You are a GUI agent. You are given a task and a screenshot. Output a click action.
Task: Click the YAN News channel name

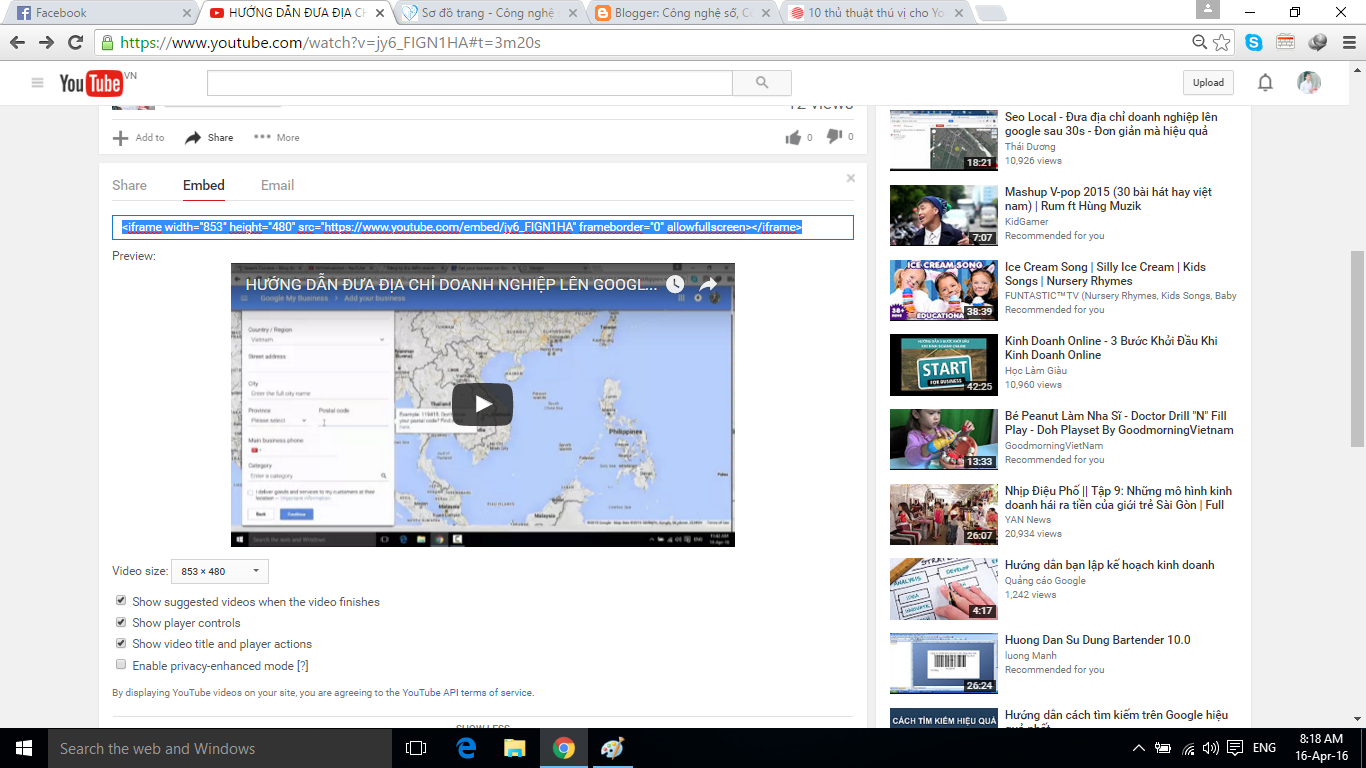tap(1028, 520)
